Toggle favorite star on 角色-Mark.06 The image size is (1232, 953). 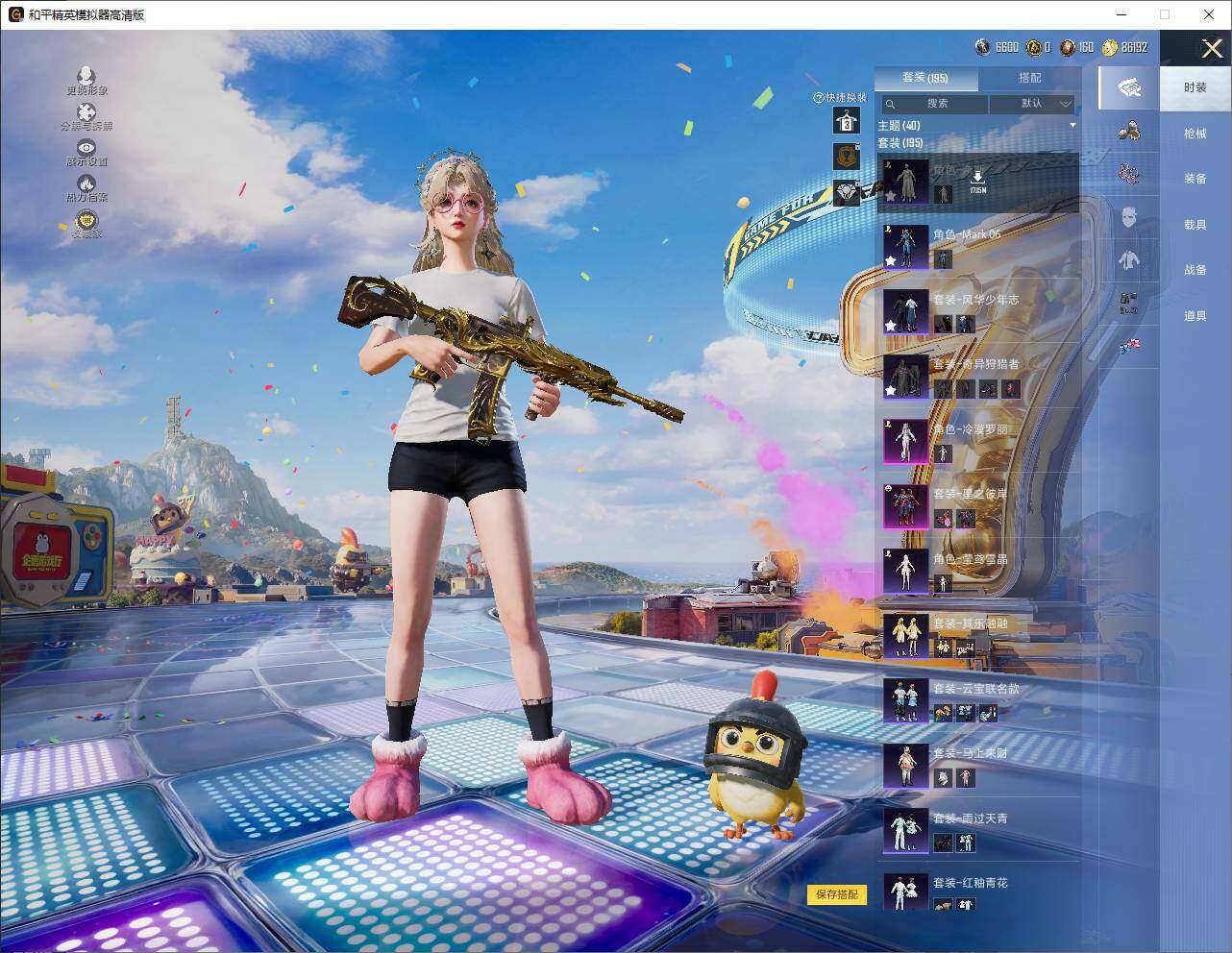coord(891,260)
